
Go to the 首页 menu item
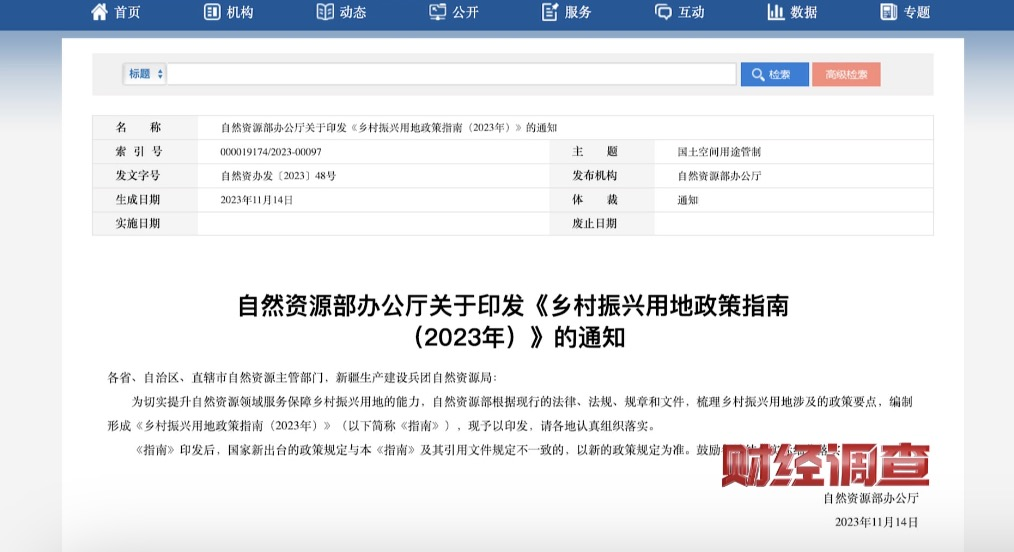[128, 12]
